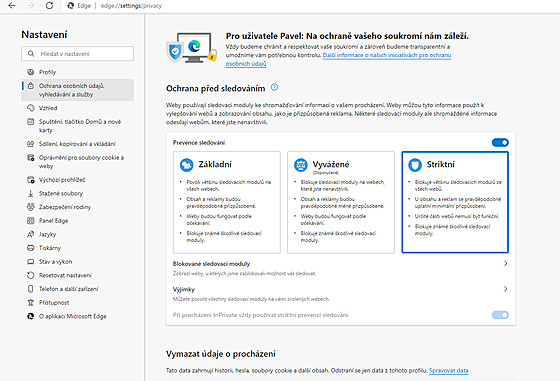560x381 pixels.
Task: Click the Výjimky row label
Action: (184, 289)
